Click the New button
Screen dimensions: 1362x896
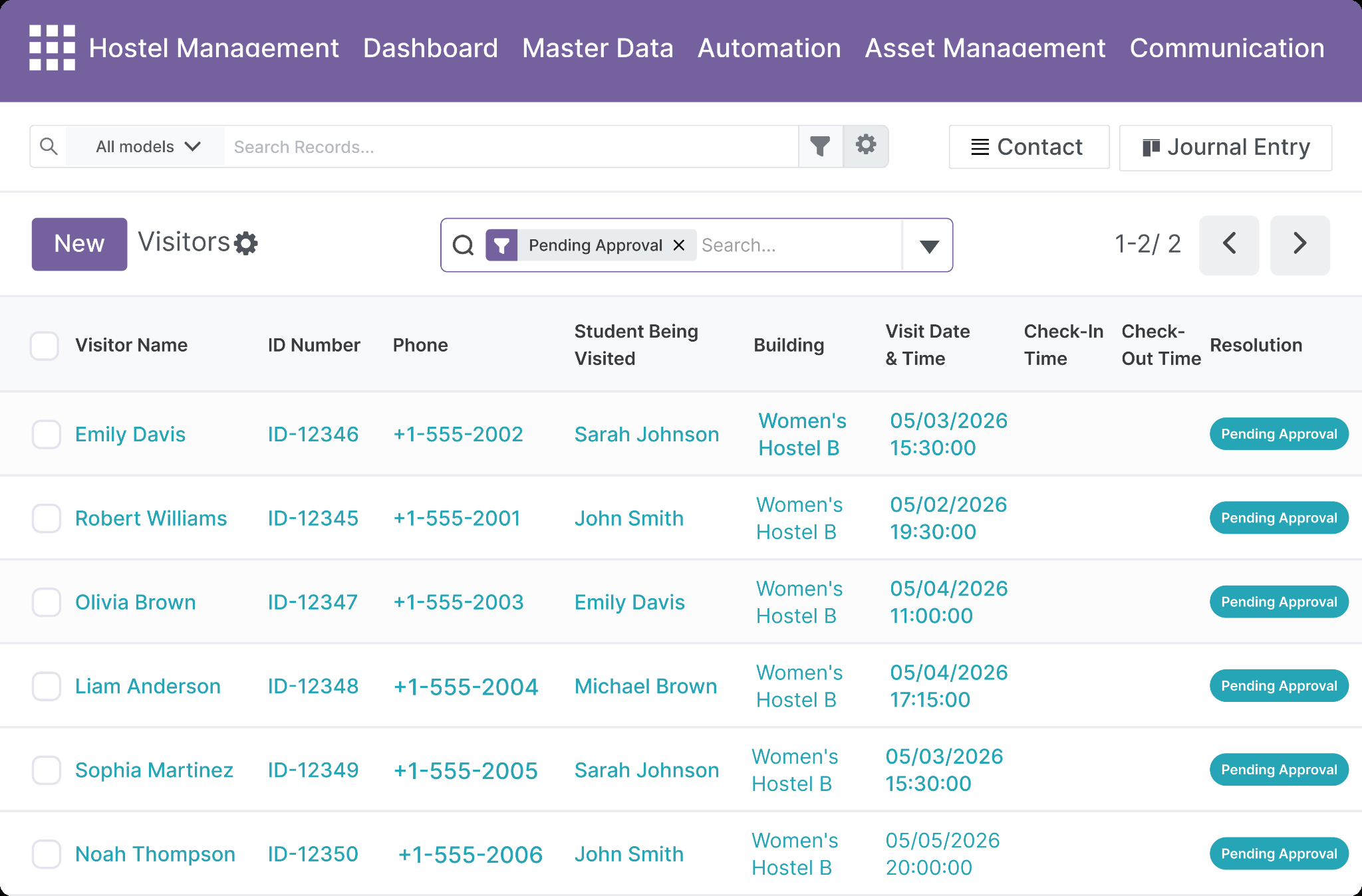click(79, 244)
